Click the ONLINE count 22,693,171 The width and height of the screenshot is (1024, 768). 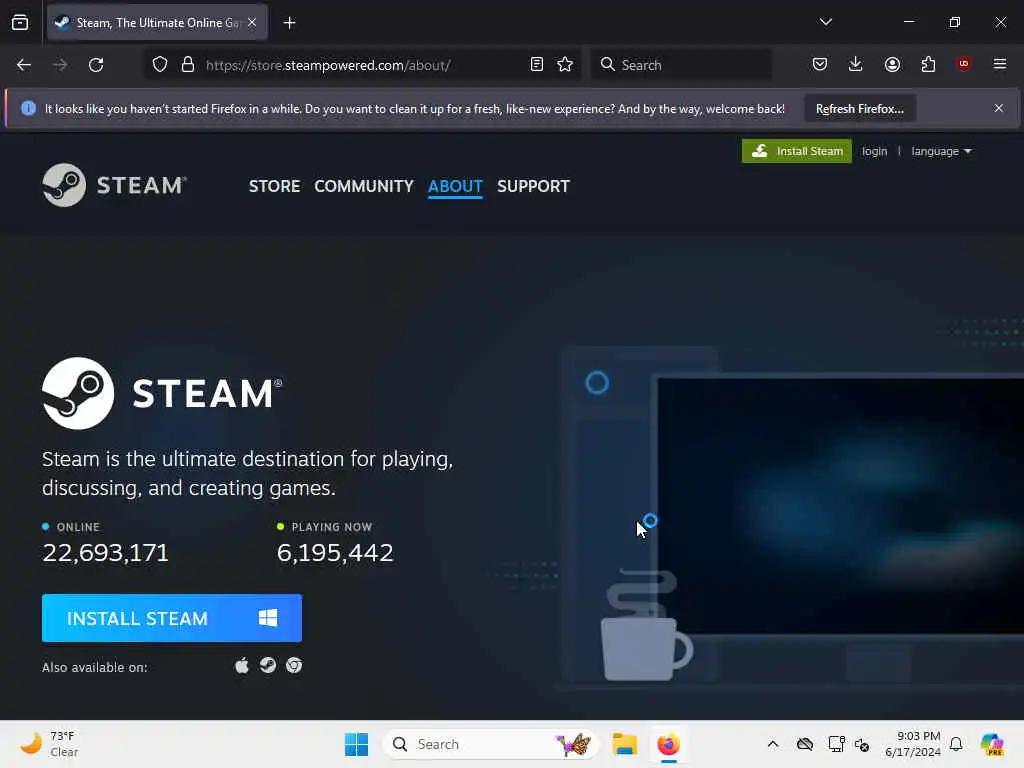[x=105, y=553]
